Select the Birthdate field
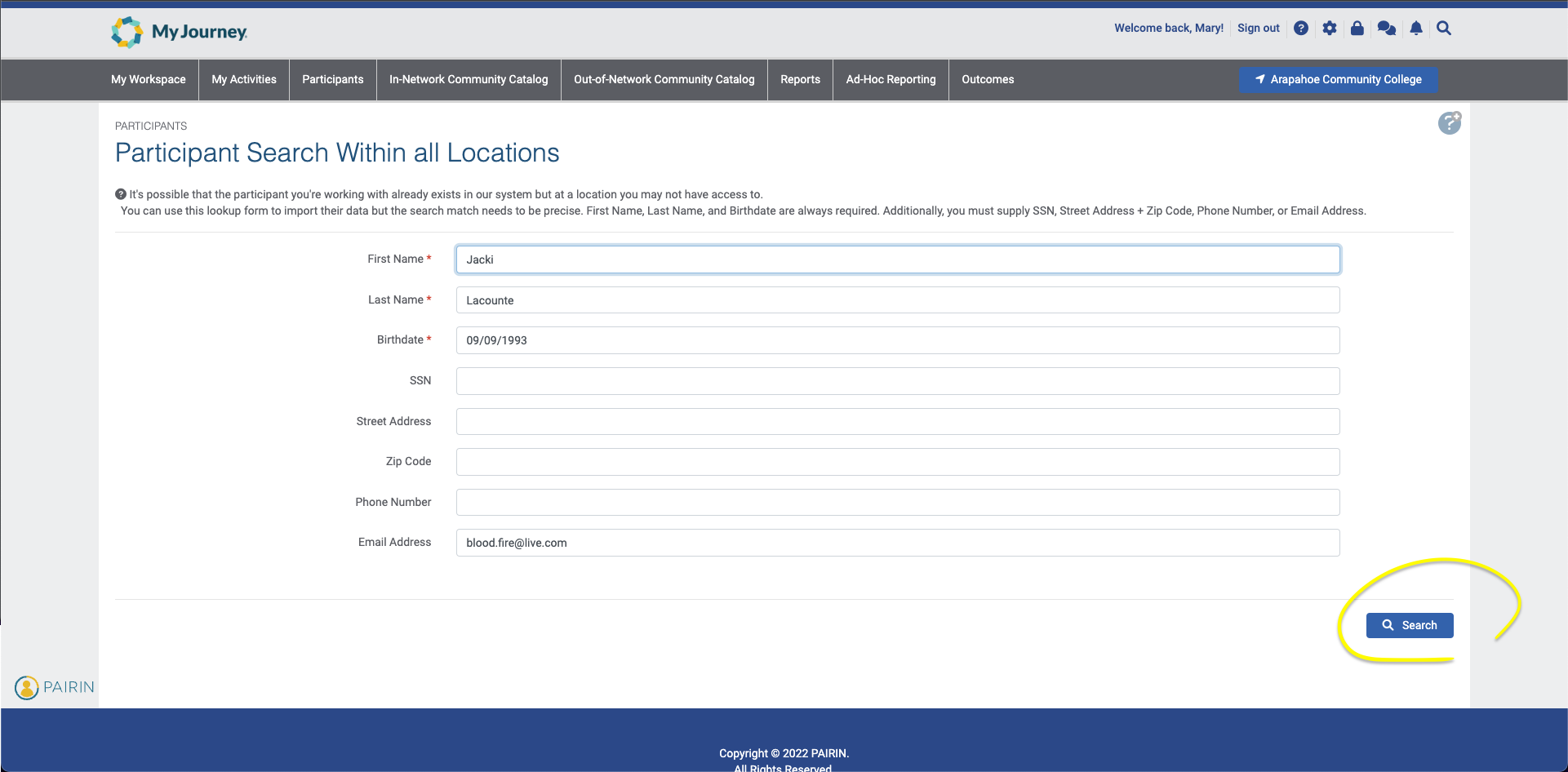This screenshot has height=772, width=1568. point(897,340)
